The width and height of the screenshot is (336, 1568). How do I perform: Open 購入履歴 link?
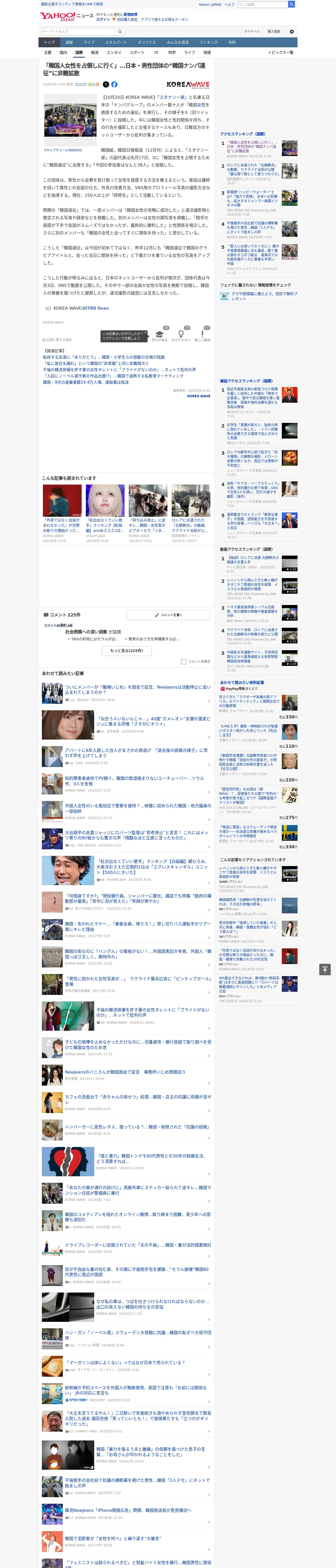coord(274,31)
